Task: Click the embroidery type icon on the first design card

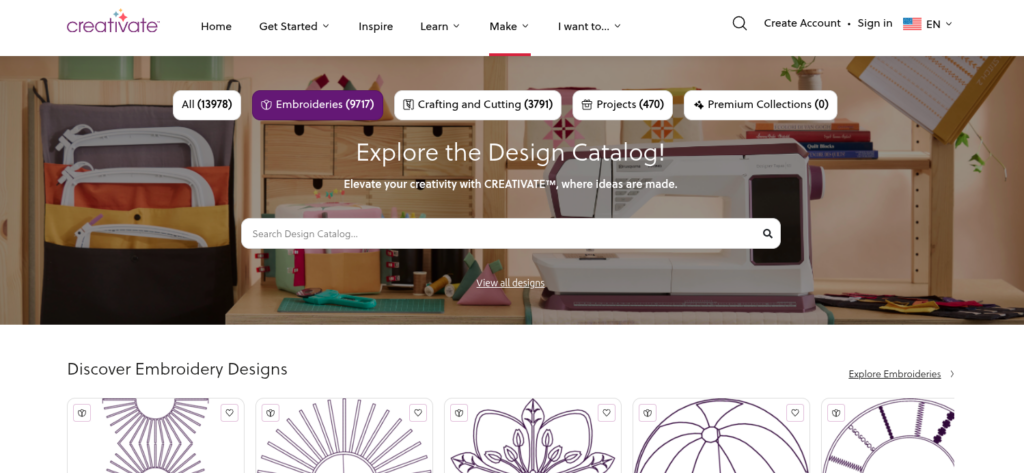Action: tap(82, 412)
